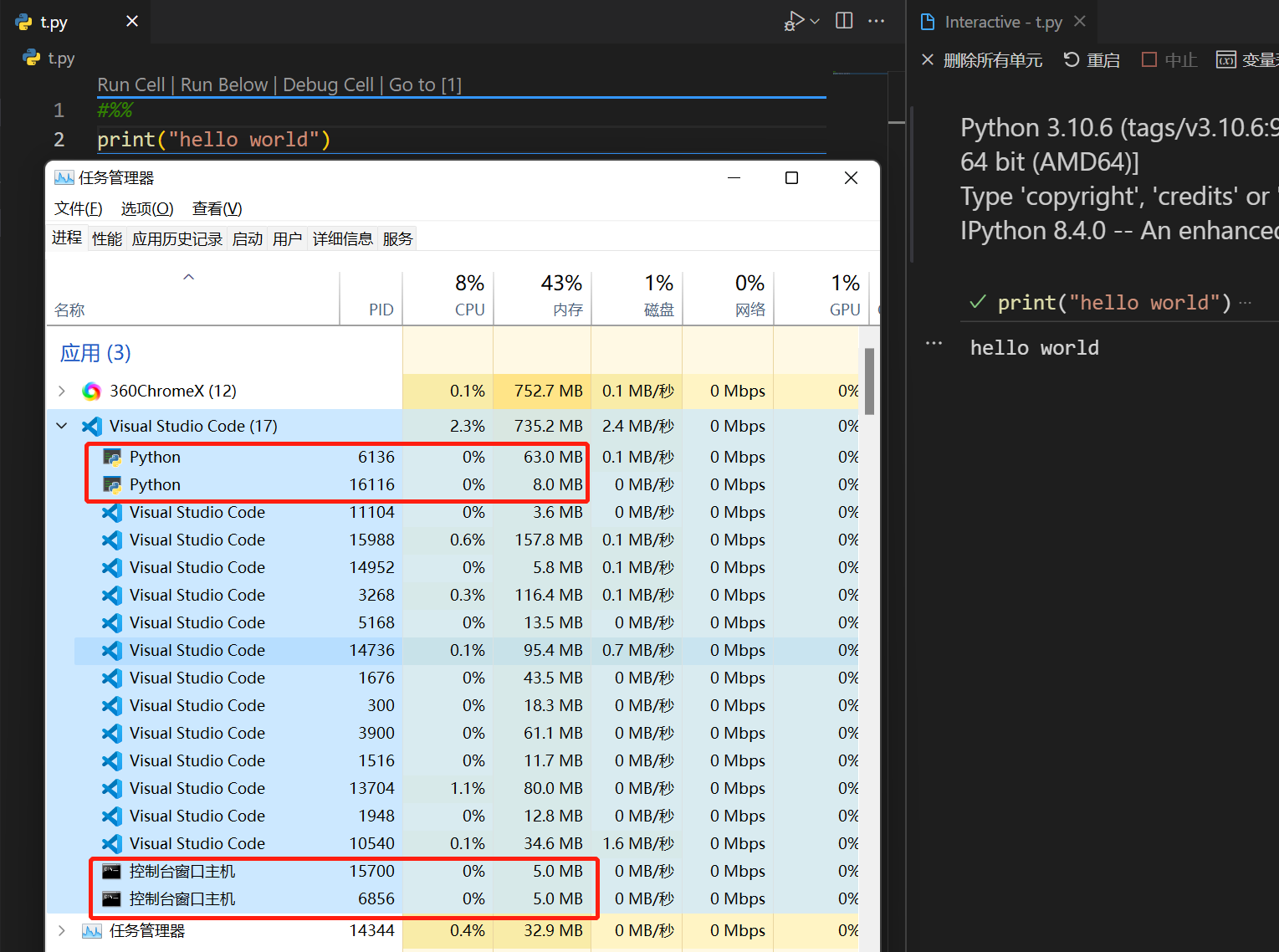Image resolution: width=1279 pixels, height=952 pixels.
Task: Switch to the 性能 tab
Action: pyautogui.click(x=106, y=238)
